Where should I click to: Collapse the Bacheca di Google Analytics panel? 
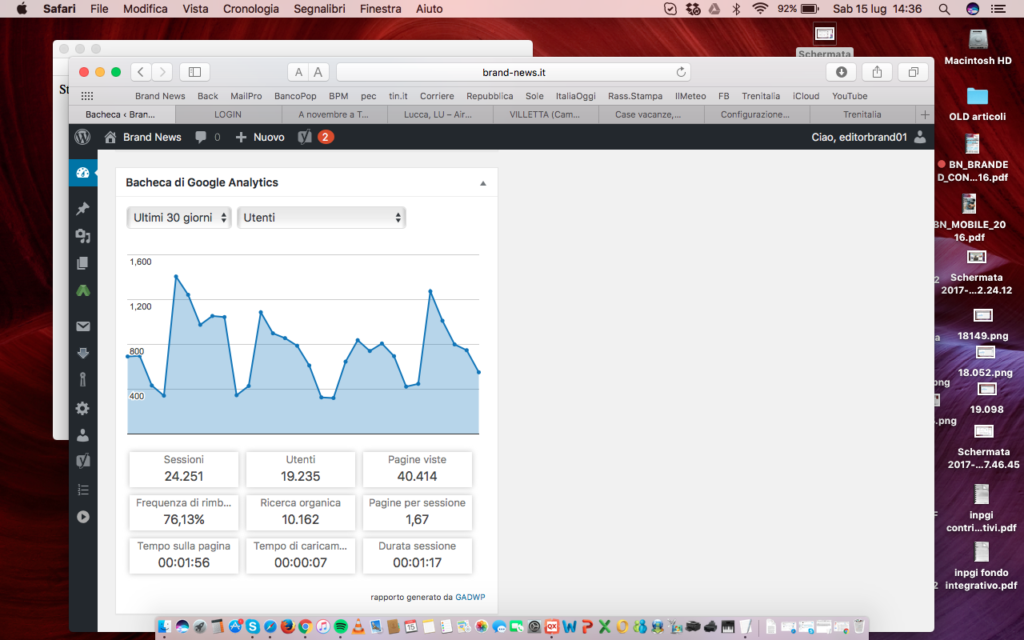tap(483, 183)
